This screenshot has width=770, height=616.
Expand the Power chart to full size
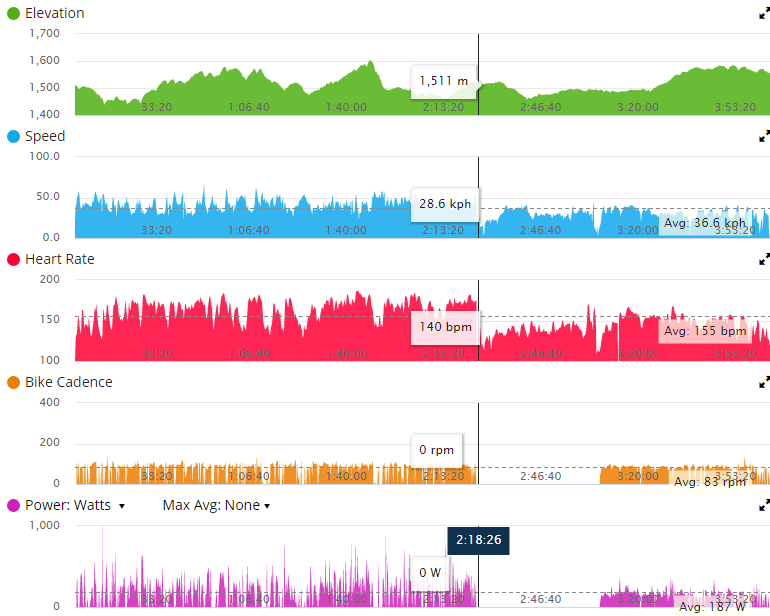pyautogui.click(x=764, y=506)
